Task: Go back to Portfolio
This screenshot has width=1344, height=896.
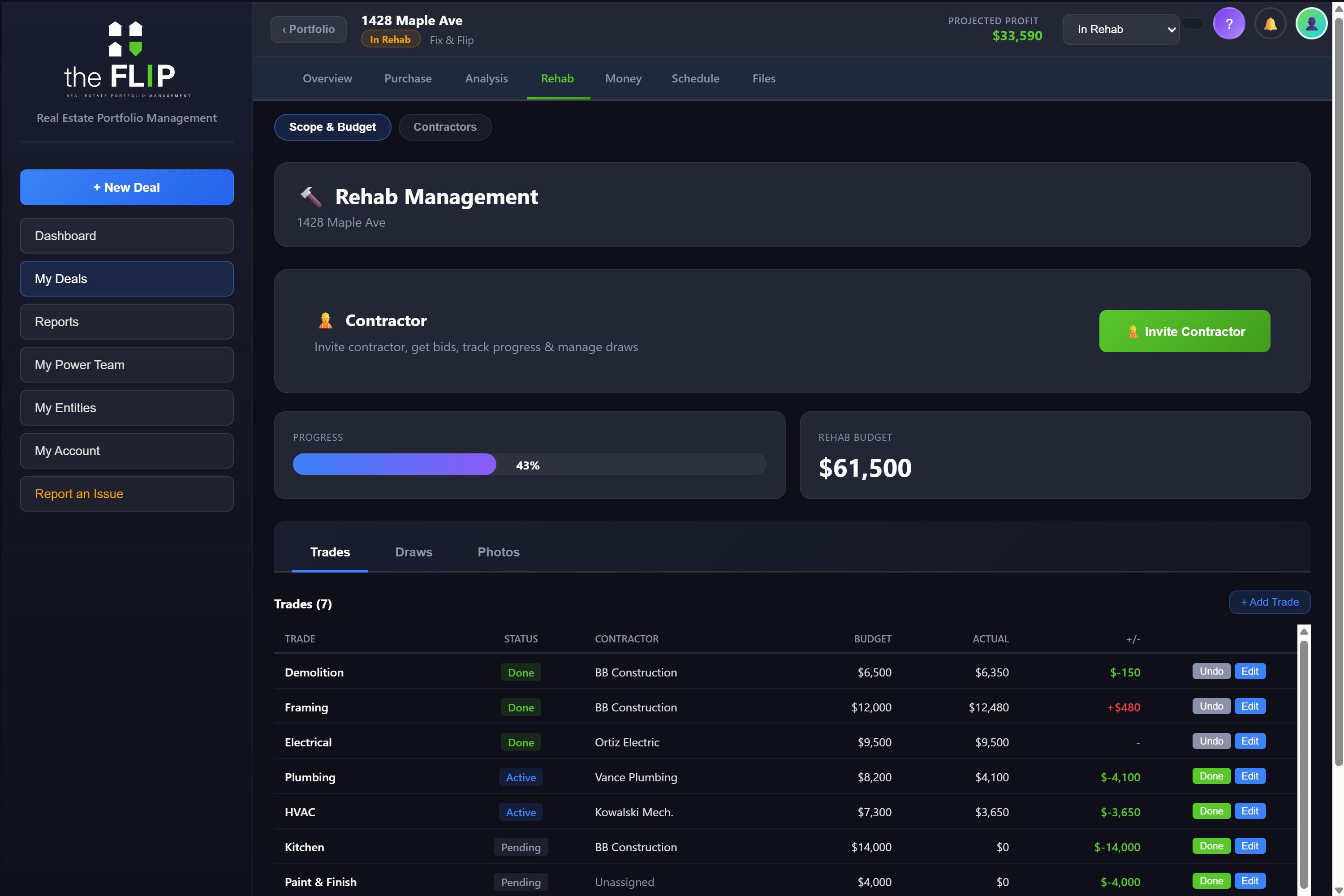Action: coord(309,29)
